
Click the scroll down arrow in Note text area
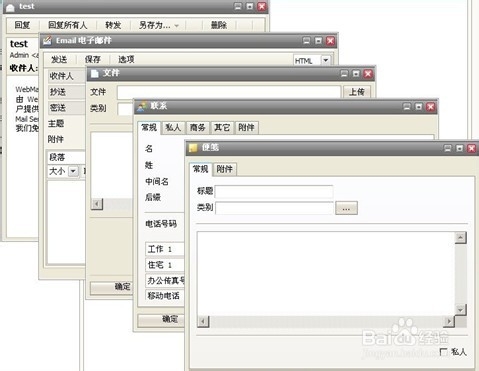coord(460,309)
